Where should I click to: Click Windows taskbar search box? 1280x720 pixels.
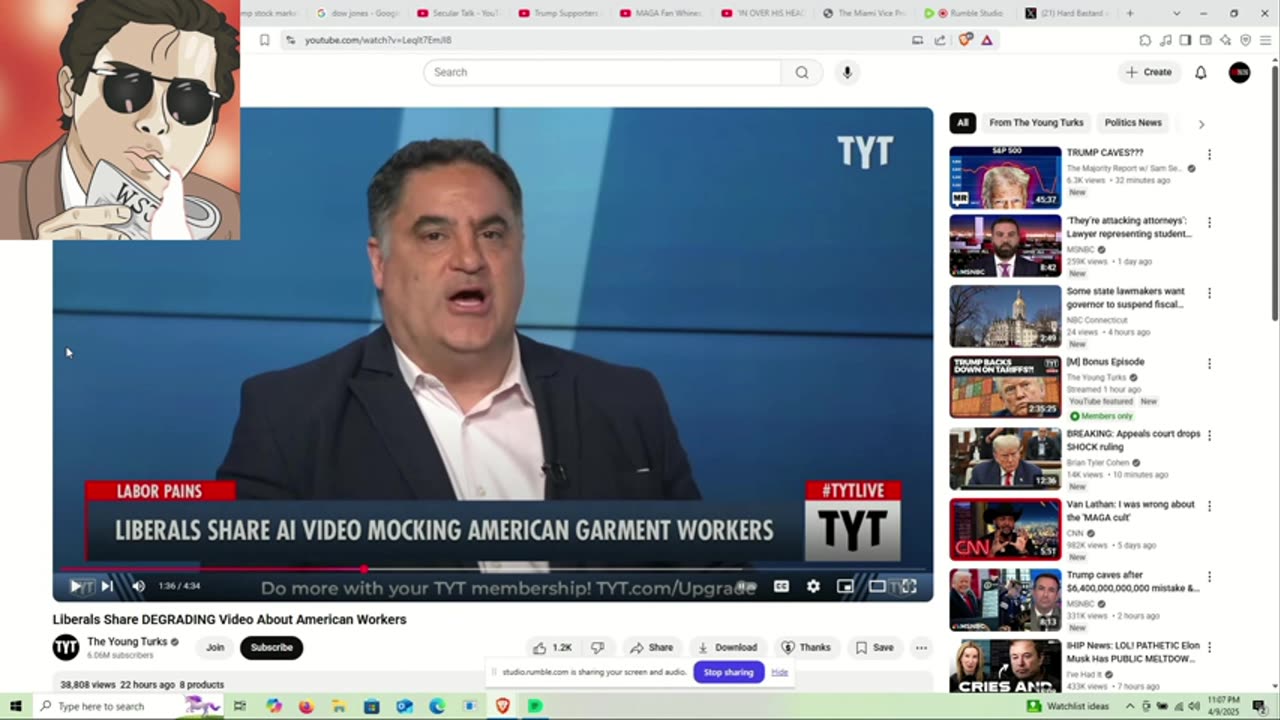tap(128, 706)
